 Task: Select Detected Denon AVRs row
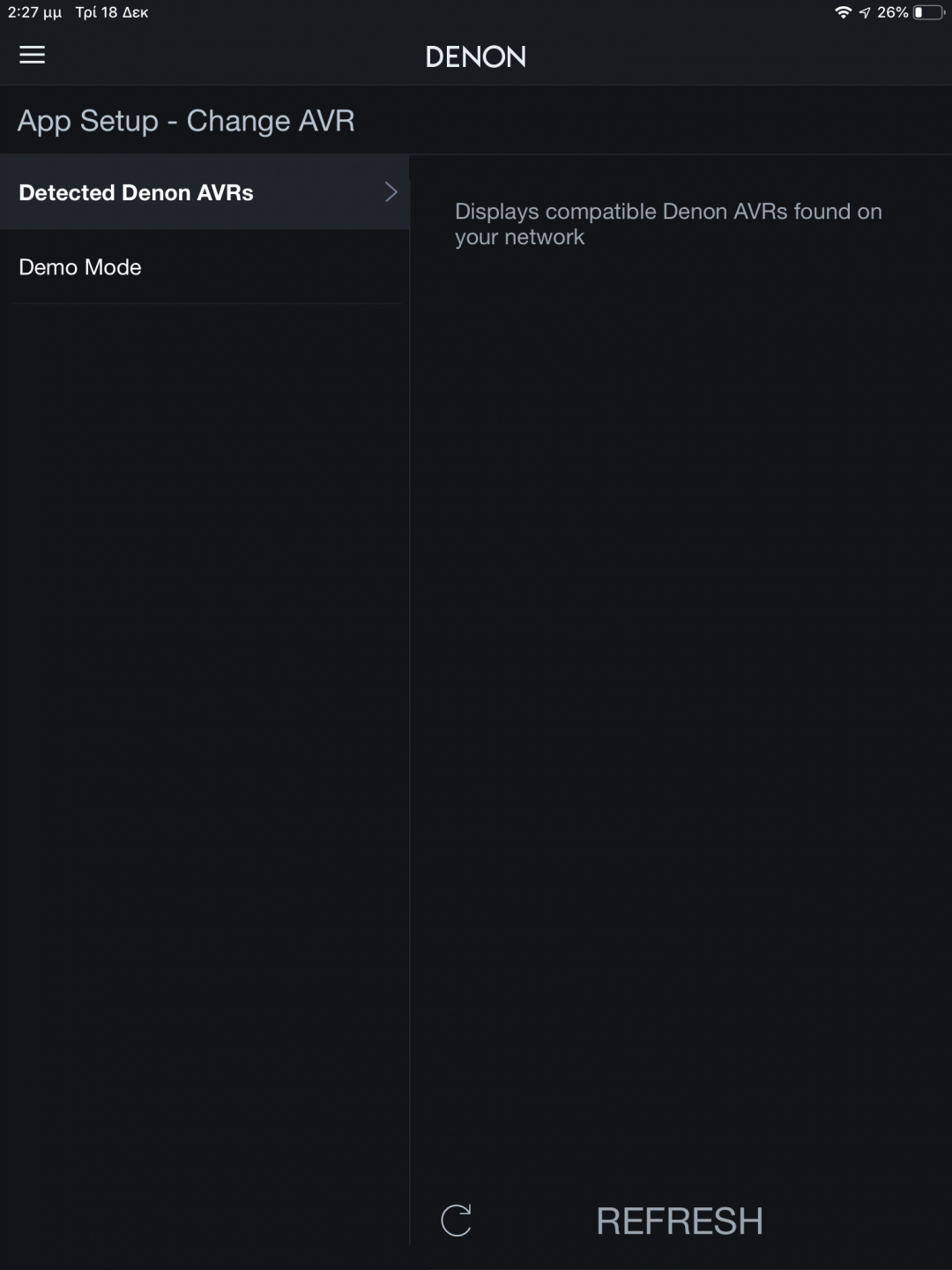[x=205, y=192]
